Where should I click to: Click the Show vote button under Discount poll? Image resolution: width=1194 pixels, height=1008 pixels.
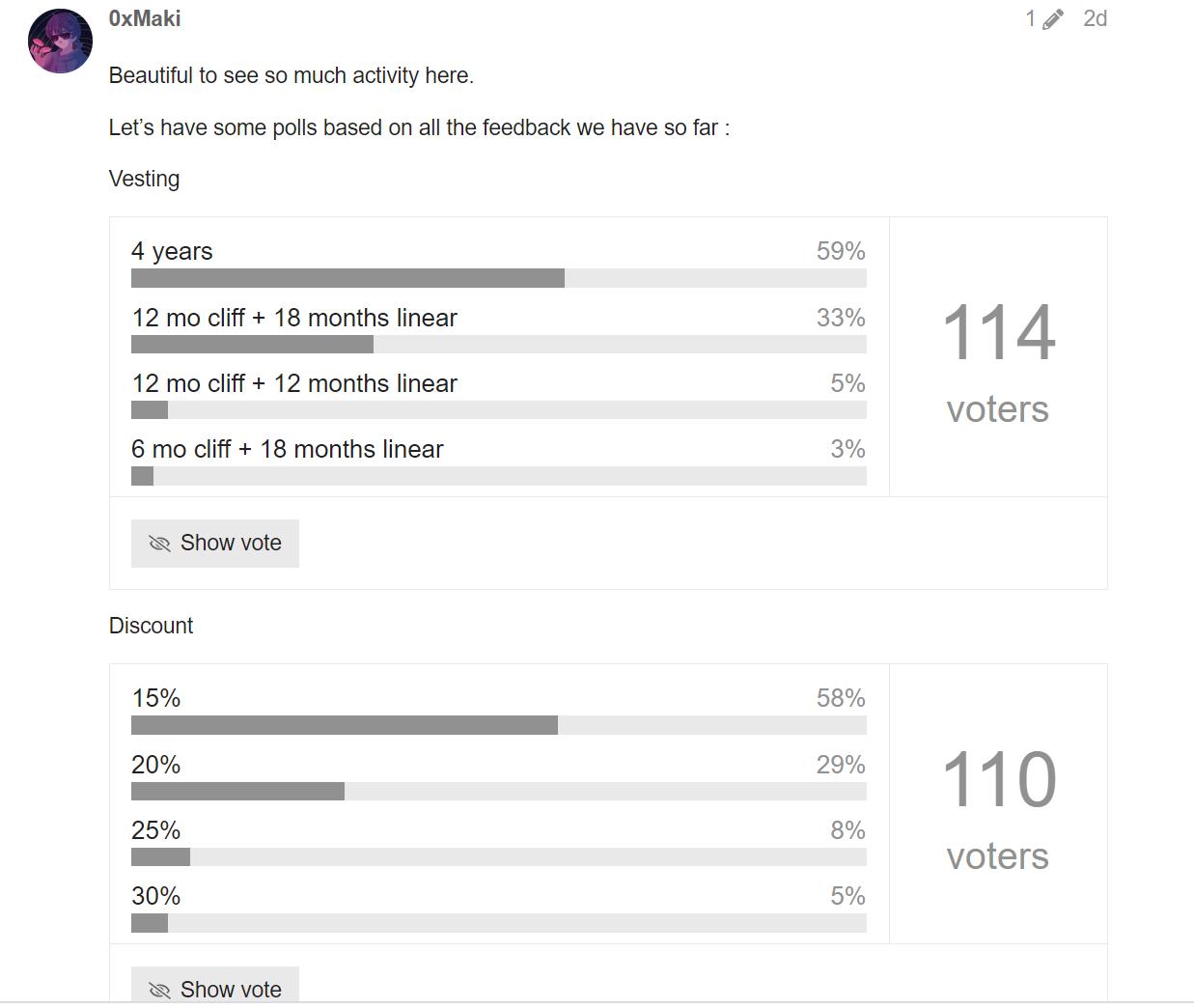pos(215,988)
